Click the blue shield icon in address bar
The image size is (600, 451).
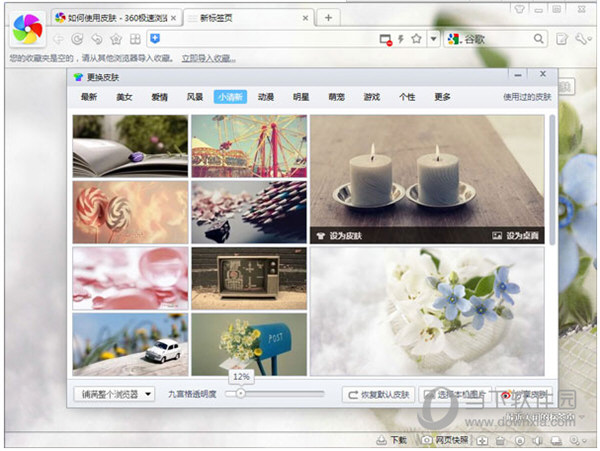point(155,39)
